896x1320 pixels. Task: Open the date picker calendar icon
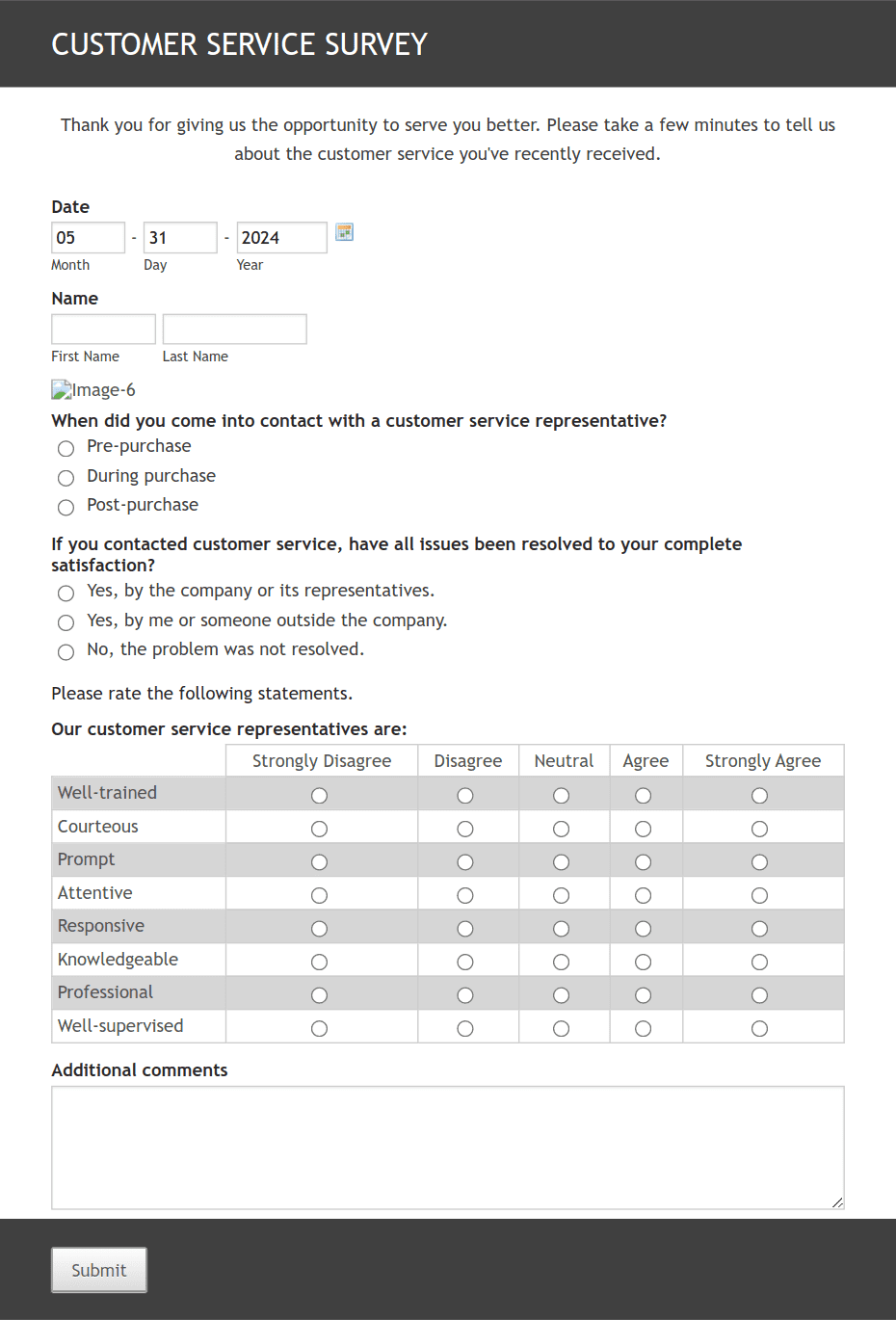[x=344, y=232]
